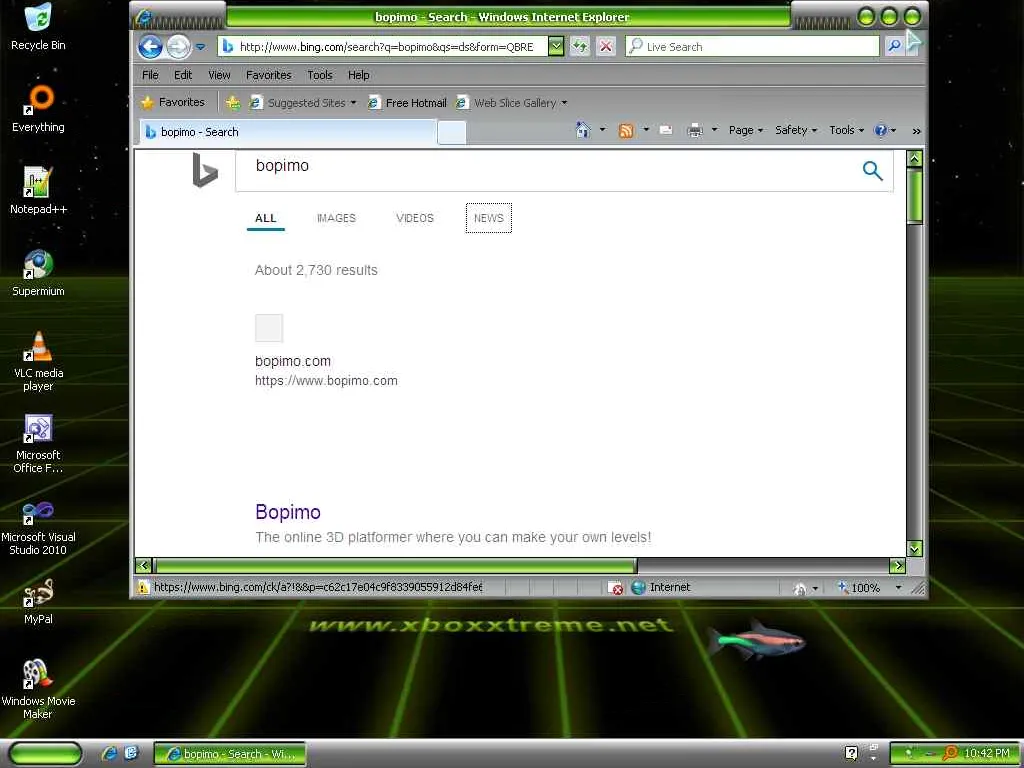Click the bopimo - Search taskbar button

[230, 754]
